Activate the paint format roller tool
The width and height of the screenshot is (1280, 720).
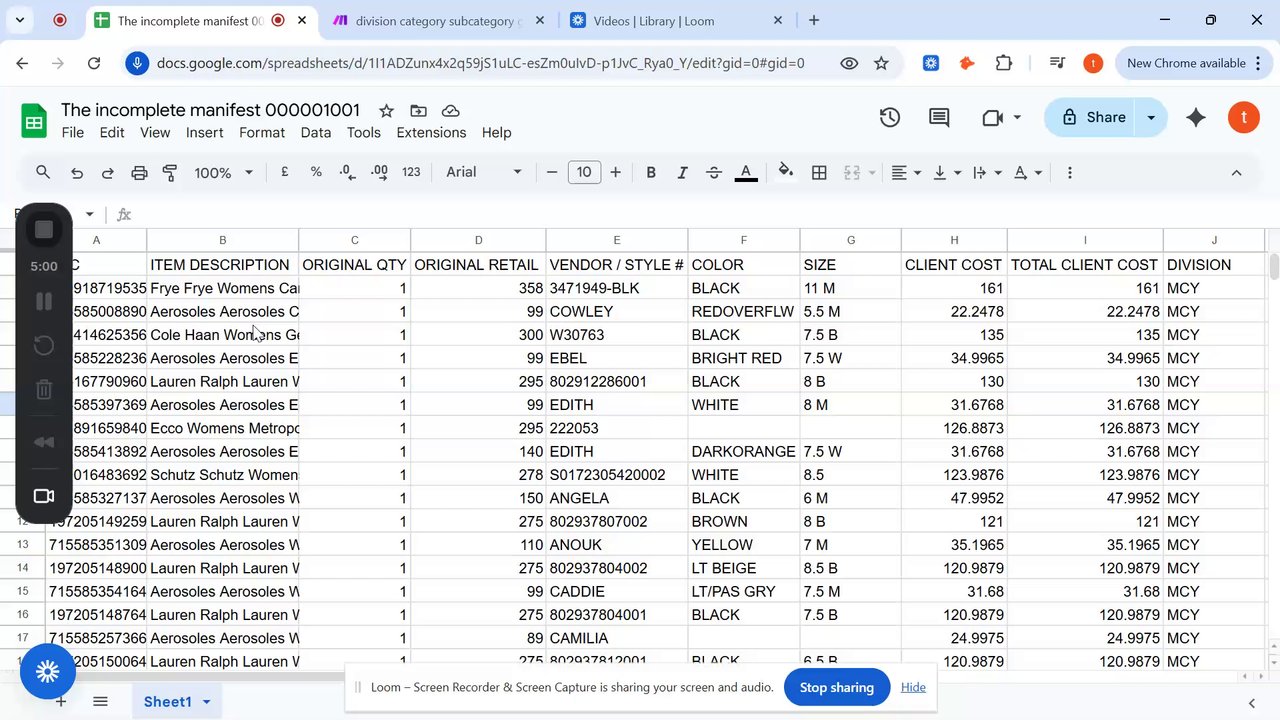[170, 172]
